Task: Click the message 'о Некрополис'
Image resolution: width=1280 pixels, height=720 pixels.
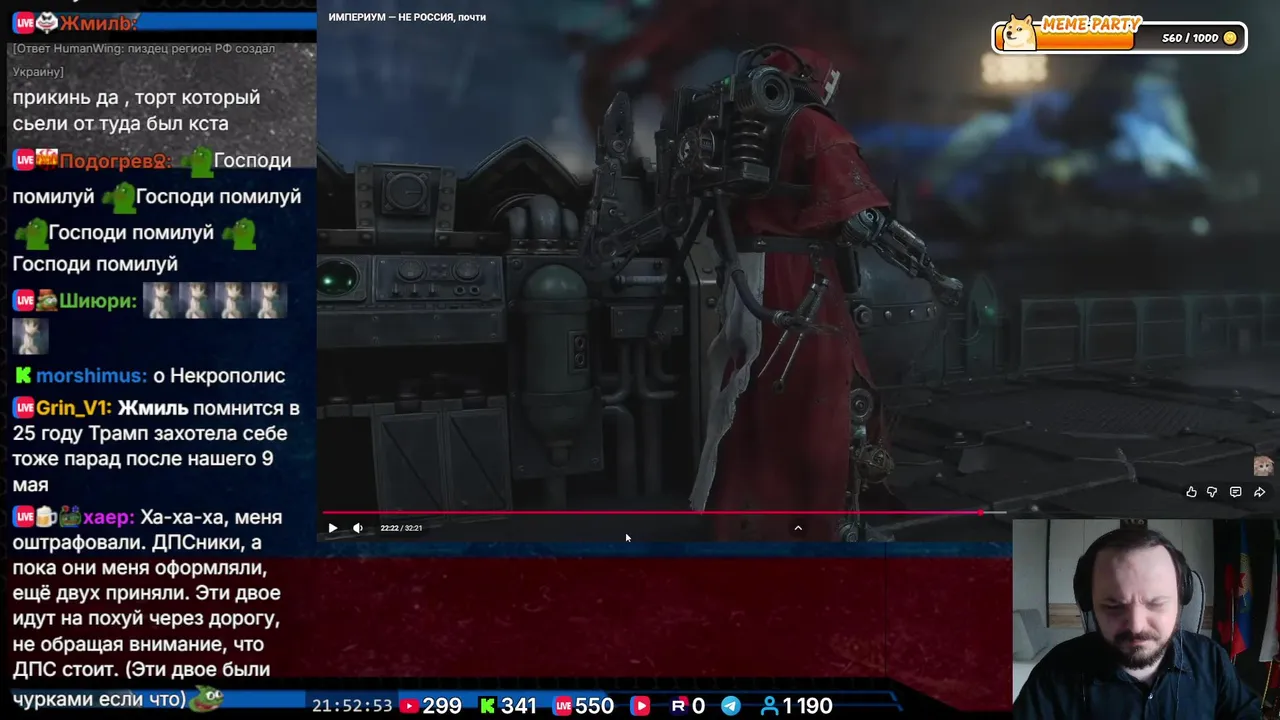Action: [219, 376]
